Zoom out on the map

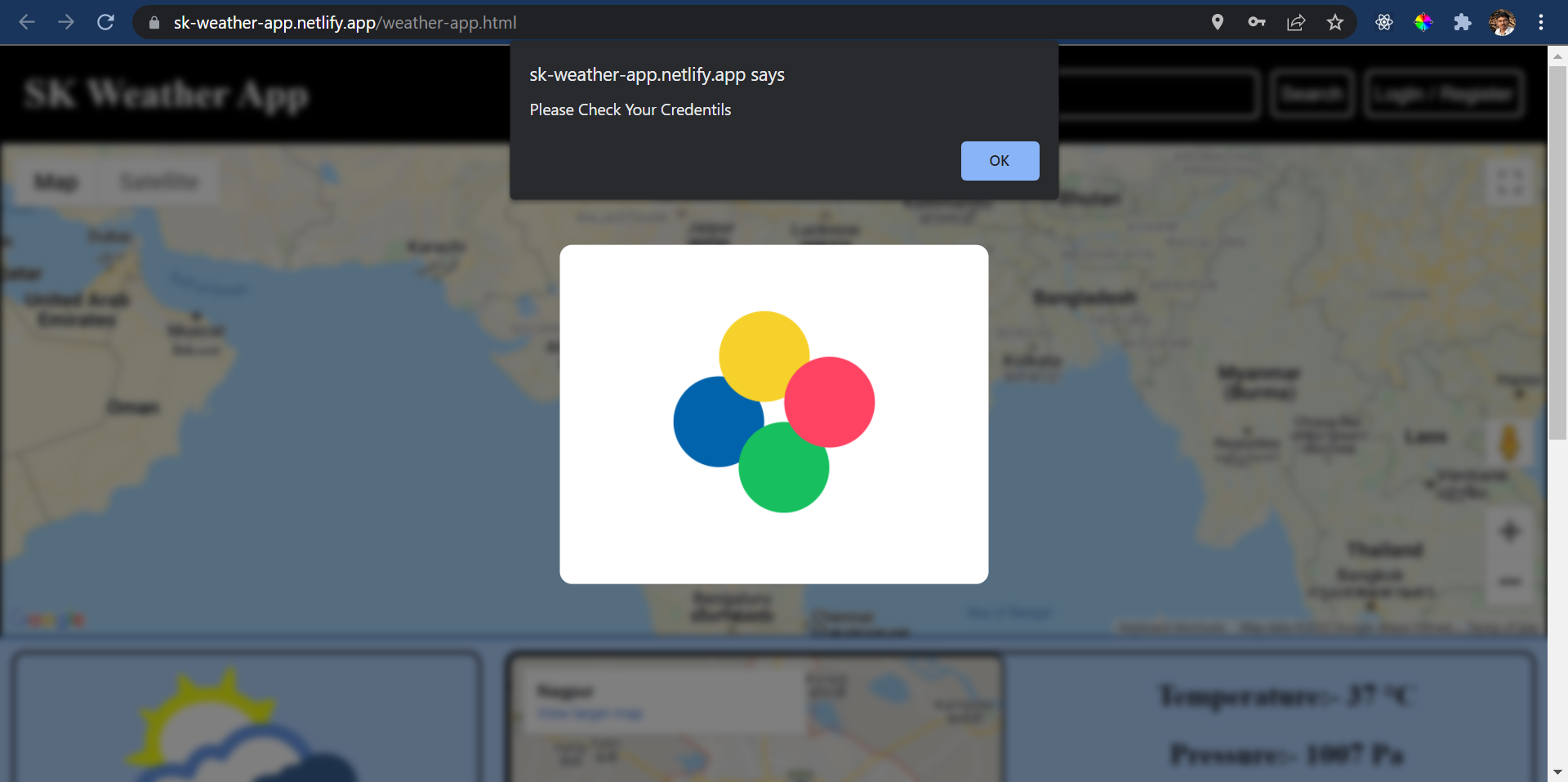[1509, 581]
